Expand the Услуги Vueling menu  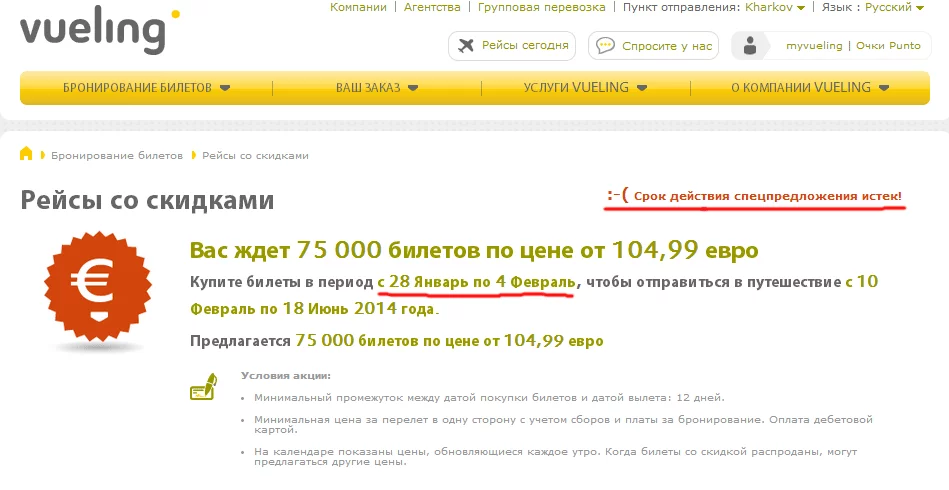point(585,88)
